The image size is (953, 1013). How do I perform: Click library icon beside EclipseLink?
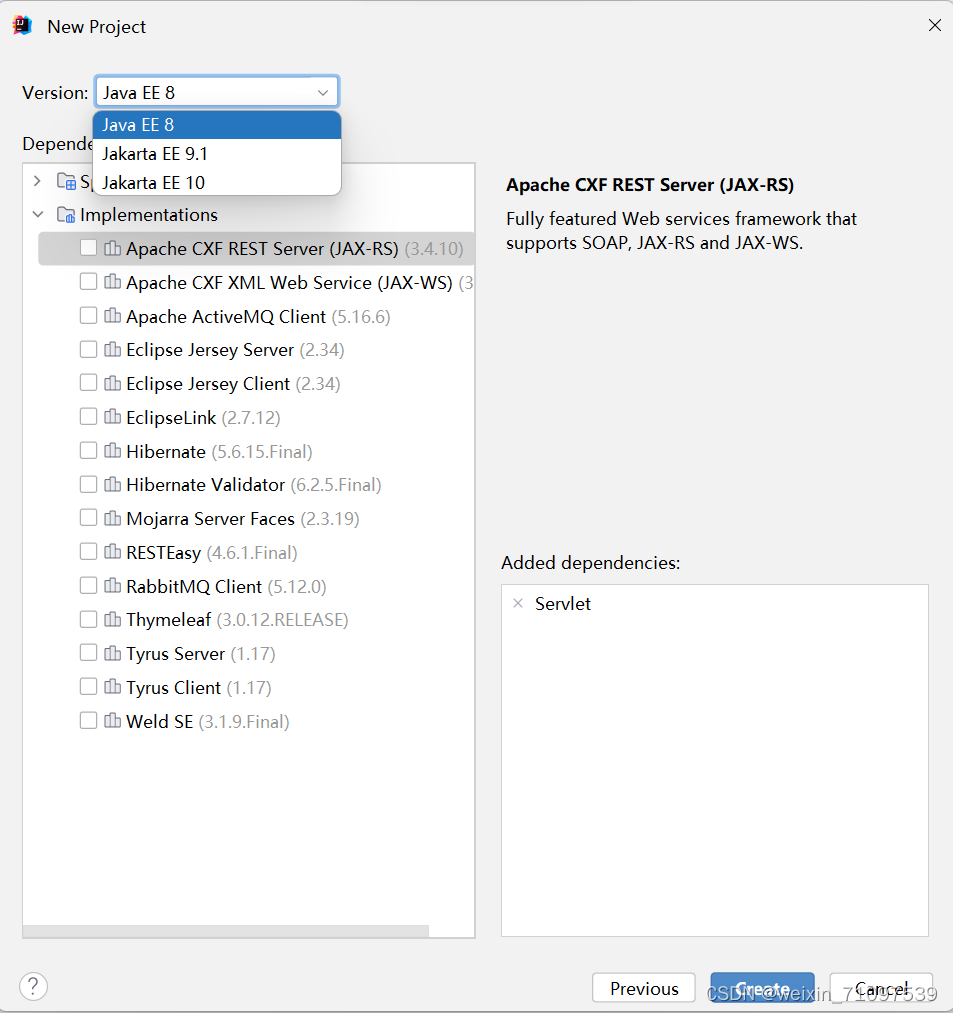112,417
